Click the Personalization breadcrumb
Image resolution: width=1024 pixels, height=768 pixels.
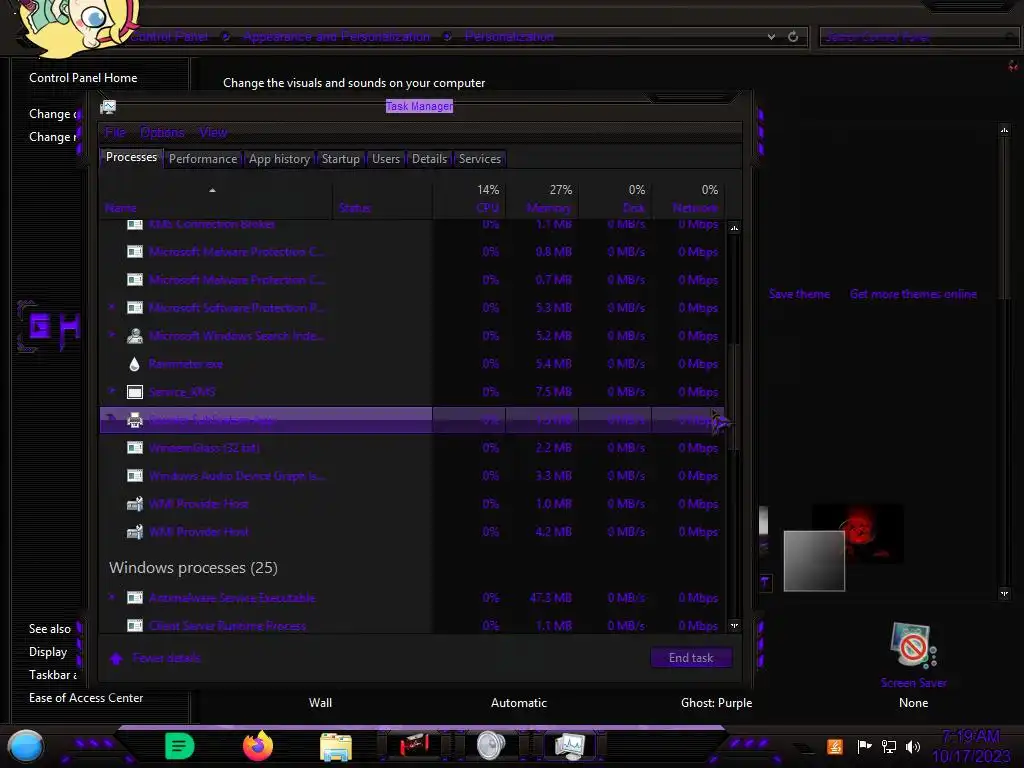pyautogui.click(x=509, y=37)
